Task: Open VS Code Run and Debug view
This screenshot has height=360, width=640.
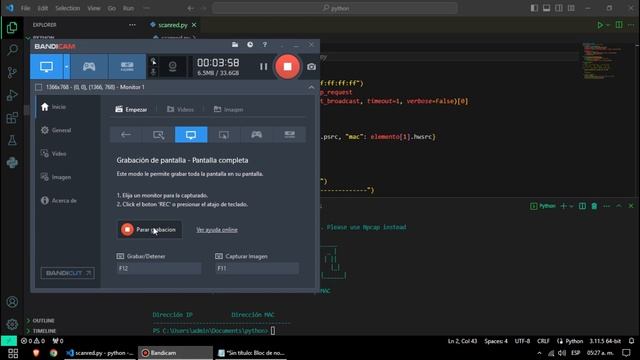Action: coord(12,95)
